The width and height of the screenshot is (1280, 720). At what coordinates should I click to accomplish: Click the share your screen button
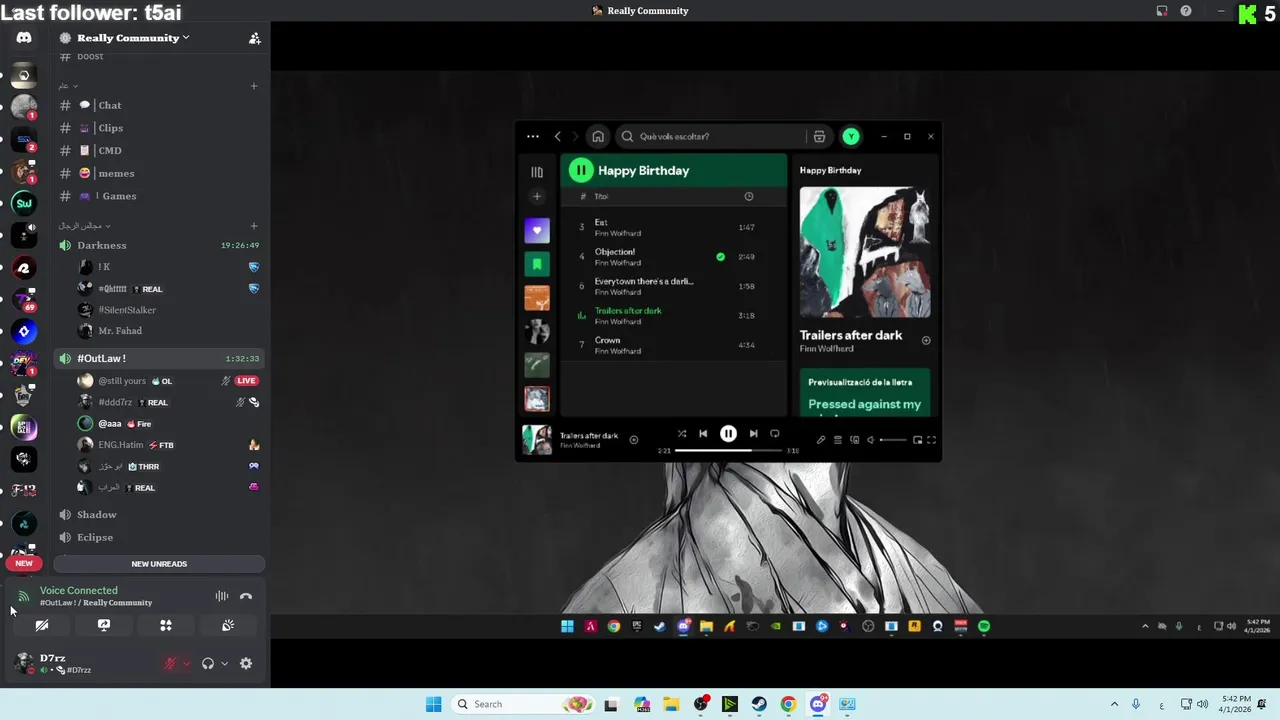[x=104, y=625]
